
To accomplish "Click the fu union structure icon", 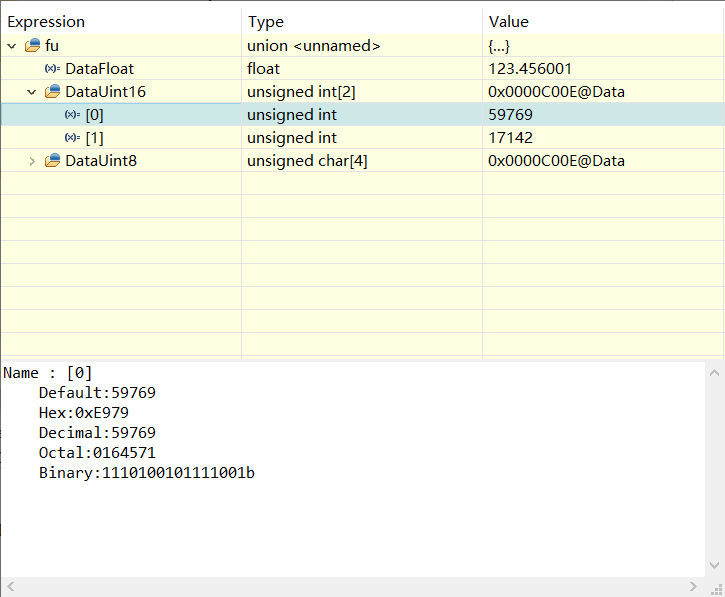I will pos(33,46).
